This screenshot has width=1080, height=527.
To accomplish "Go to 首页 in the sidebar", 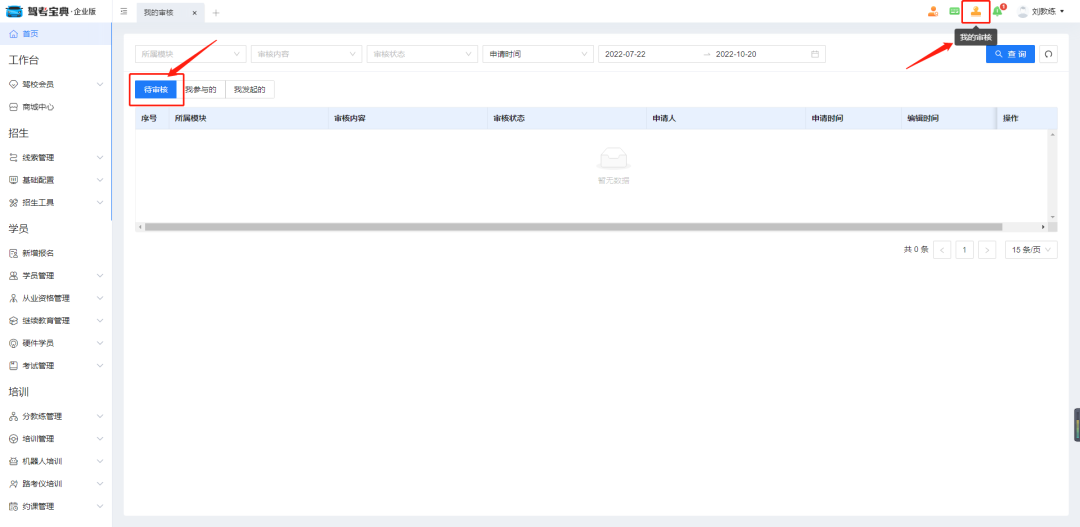I will (30, 34).
